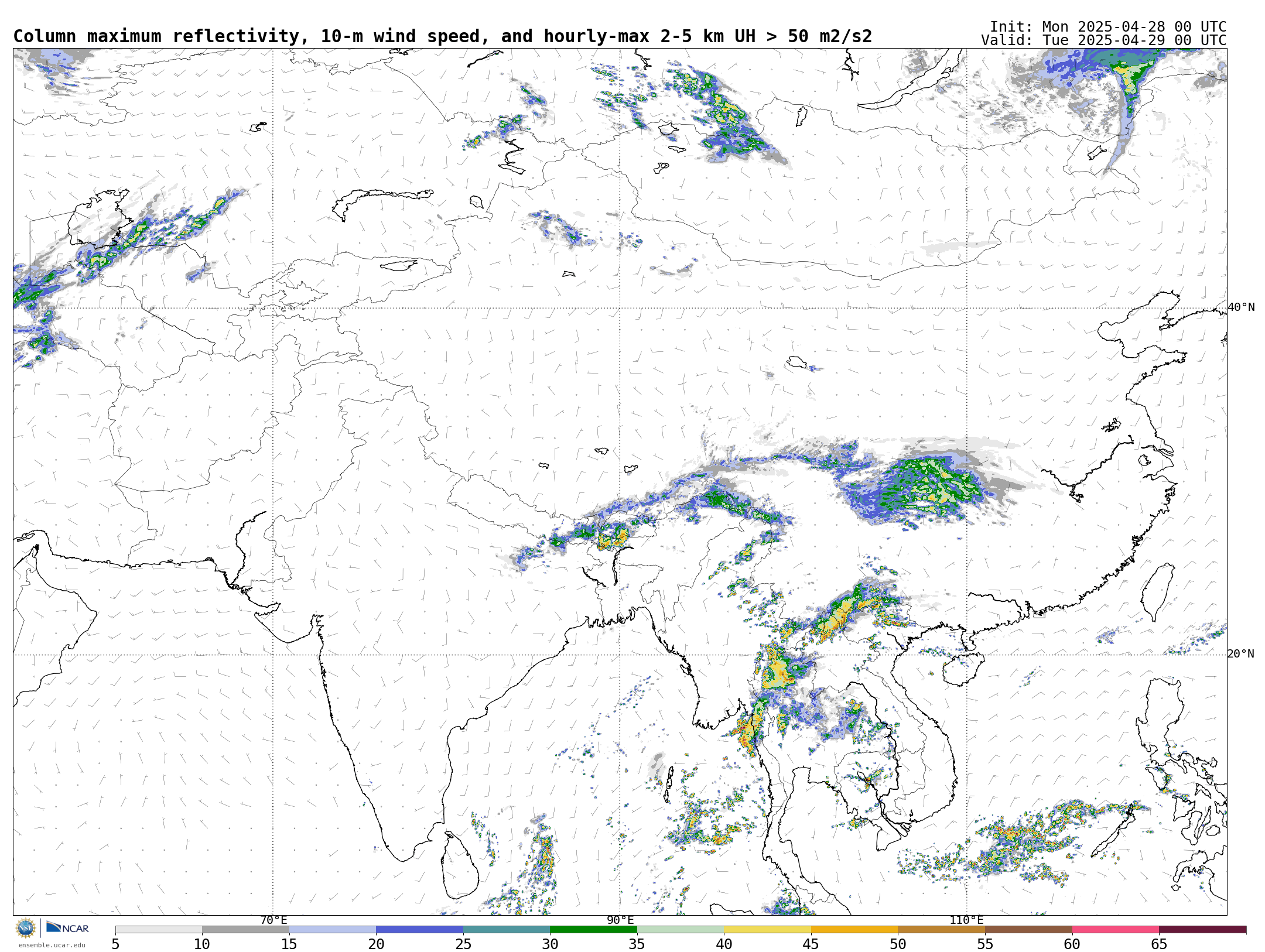
Task: Click the colorbar tick label 5
Action: [115, 944]
